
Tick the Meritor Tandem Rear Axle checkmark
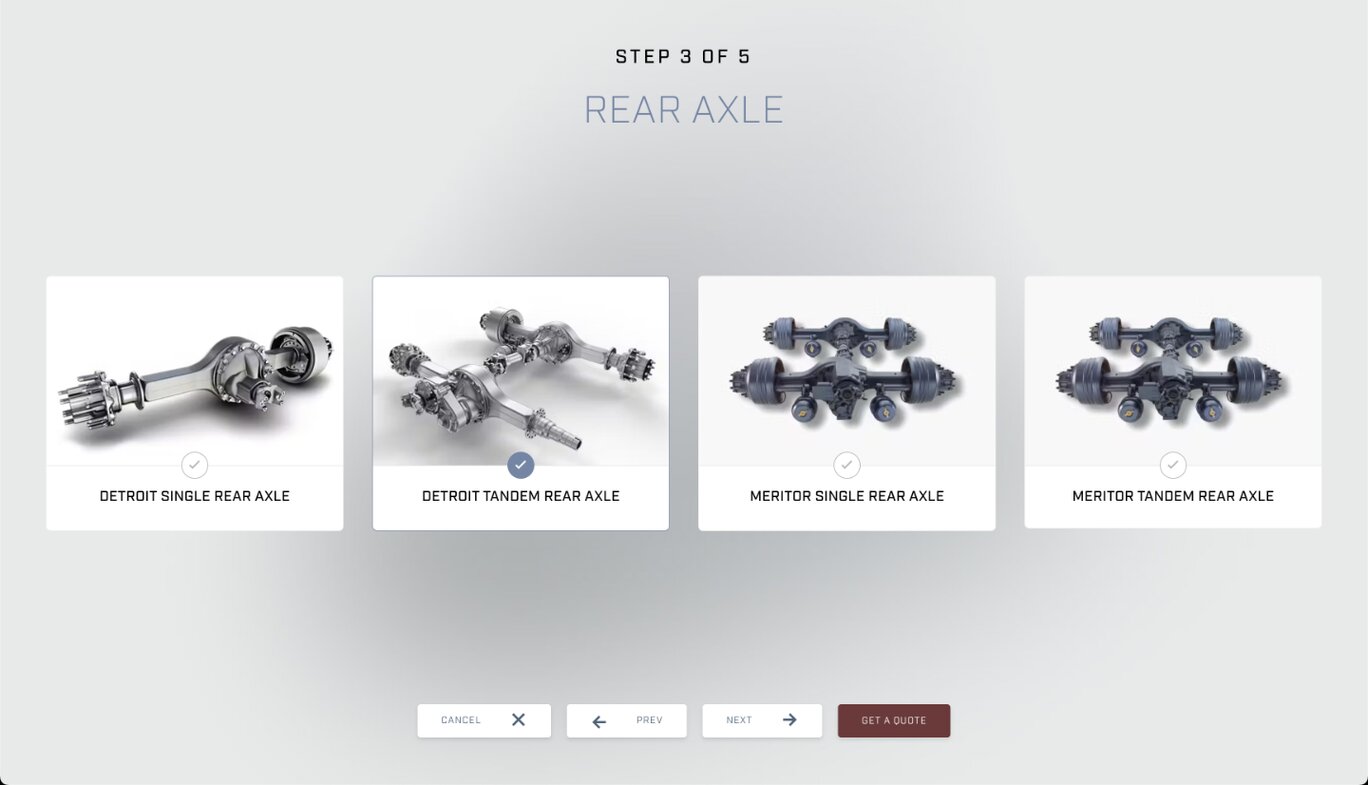pyautogui.click(x=1173, y=465)
